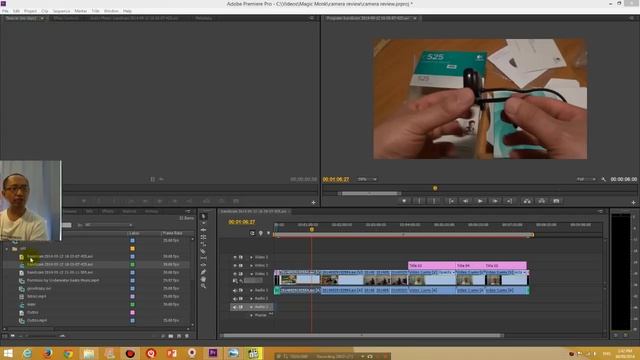Step back one frame in Program monitor

(x=465, y=201)
